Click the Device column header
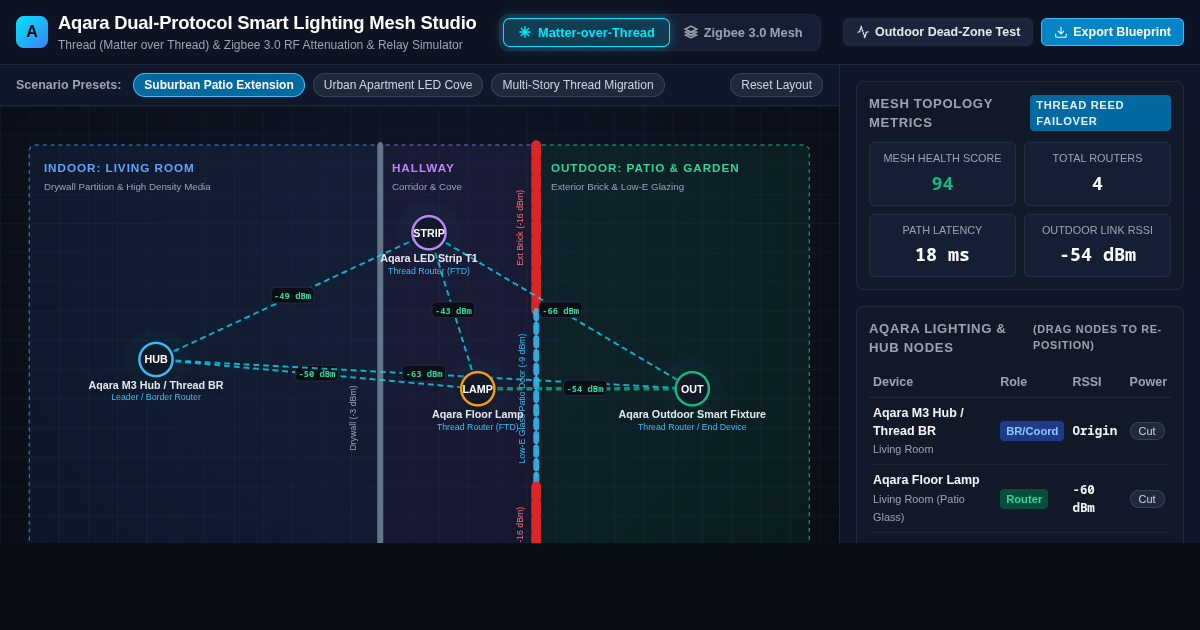 coord(893,382)
